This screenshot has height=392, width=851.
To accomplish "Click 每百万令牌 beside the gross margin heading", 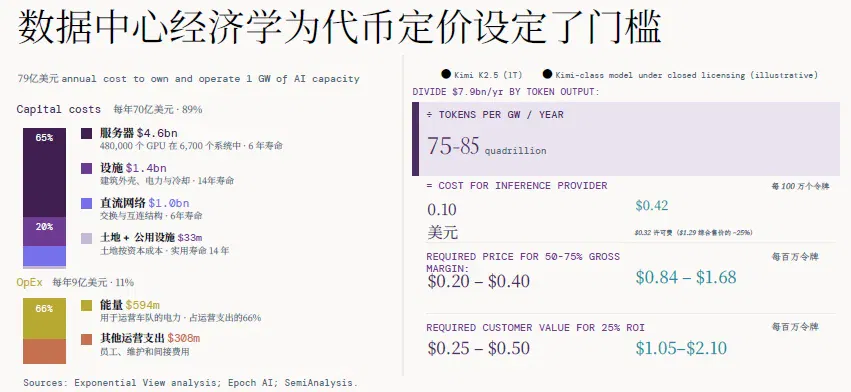I will tap(795, 257).
